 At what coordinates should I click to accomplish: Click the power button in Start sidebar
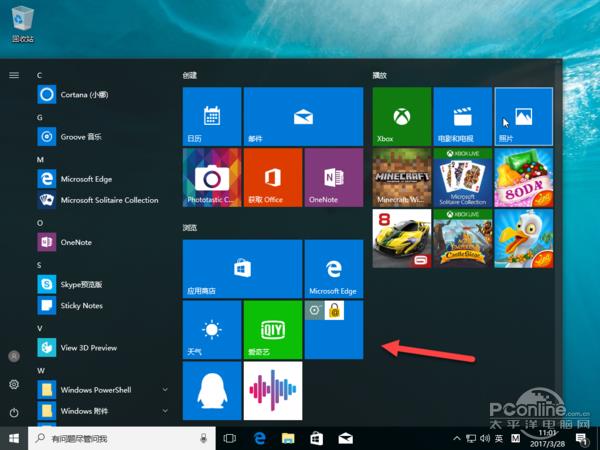(14, 412)
